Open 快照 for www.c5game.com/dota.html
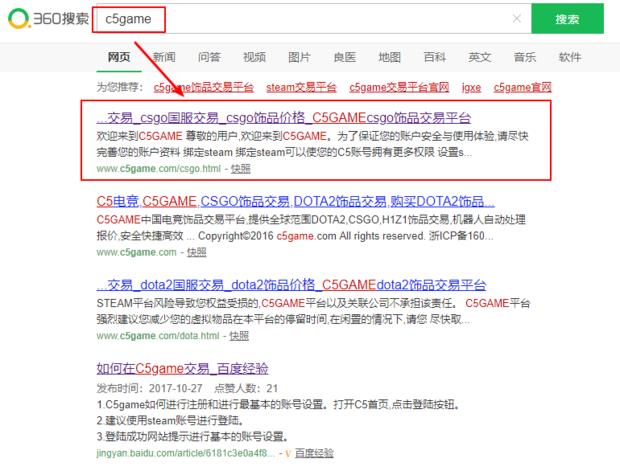Viewport: 620px width, 475px height. tap(239, 336)
